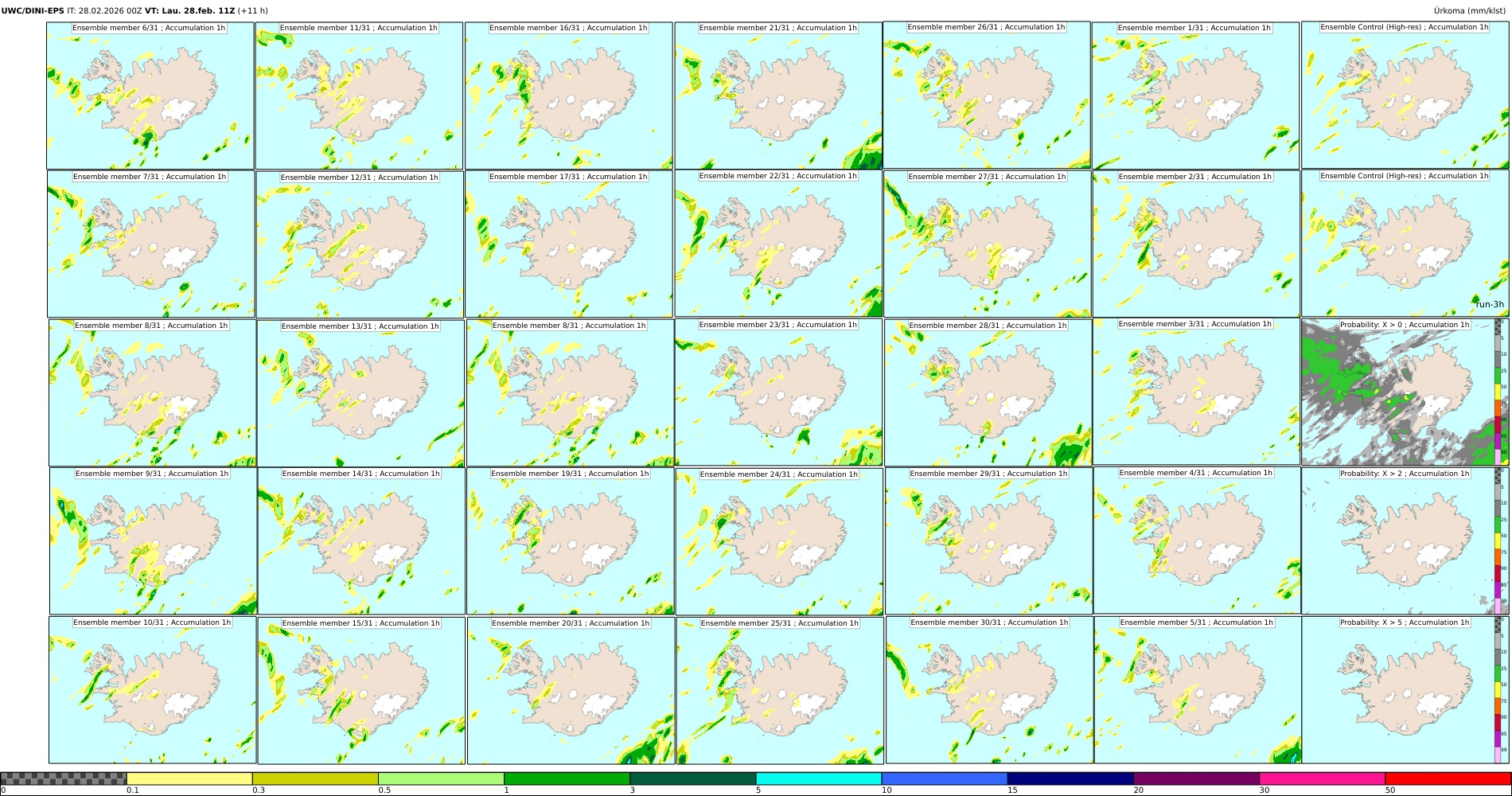The width and height of the screenshot is (1512, 796).
Task: Open the Ensemble member 6/31 map panel
Action: click(150, 96)
